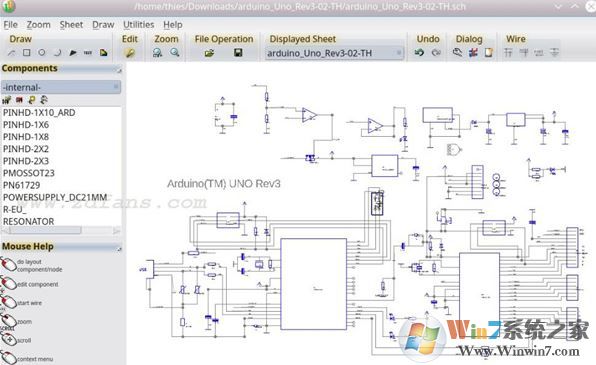Click the Edit key icon
The width and height of the screenshot is (596, 365).
(x=130, y=53)
